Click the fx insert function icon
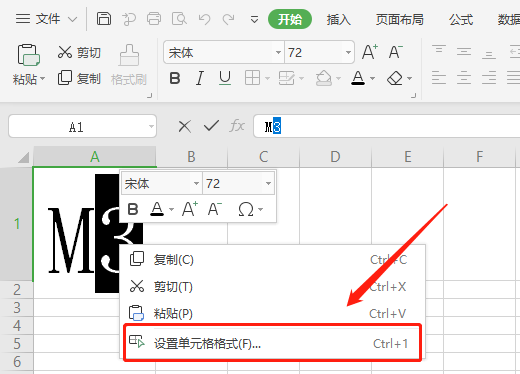 click(x=237, y=126)
